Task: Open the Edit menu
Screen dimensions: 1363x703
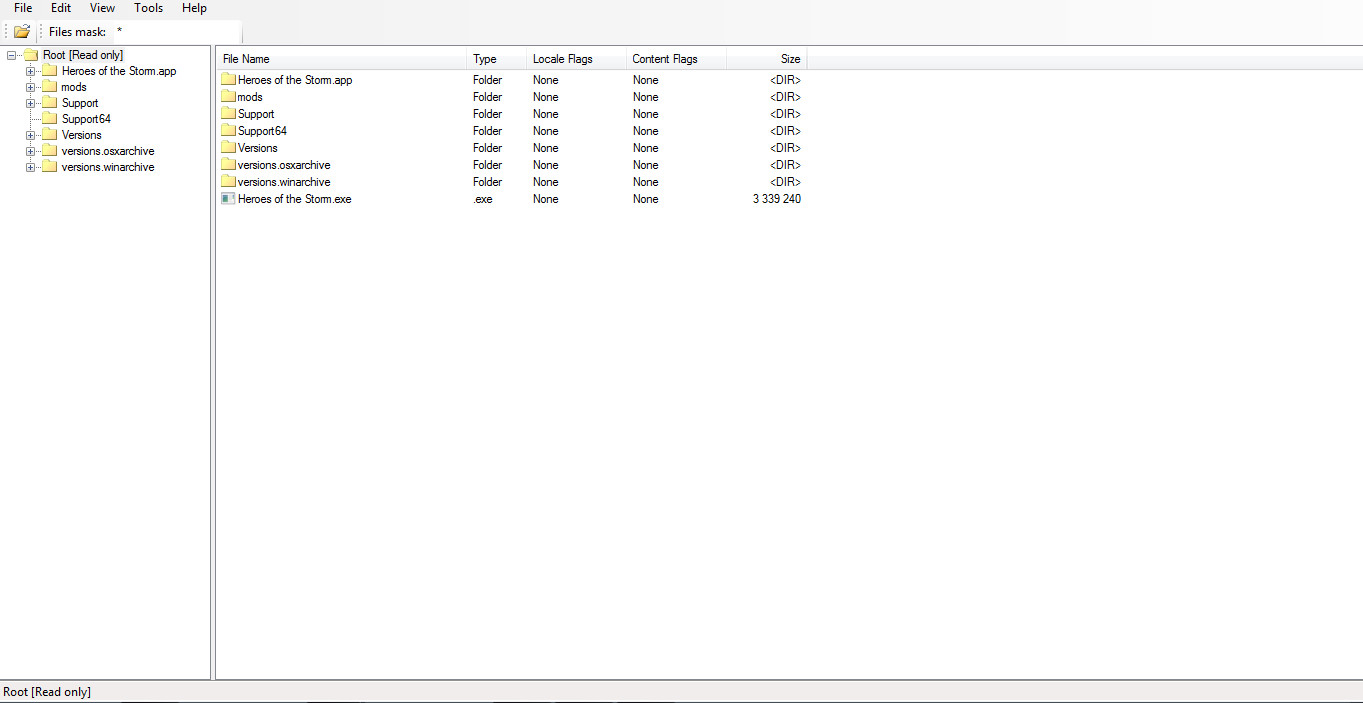Action: pyautogui.click(x=61, y=8)
